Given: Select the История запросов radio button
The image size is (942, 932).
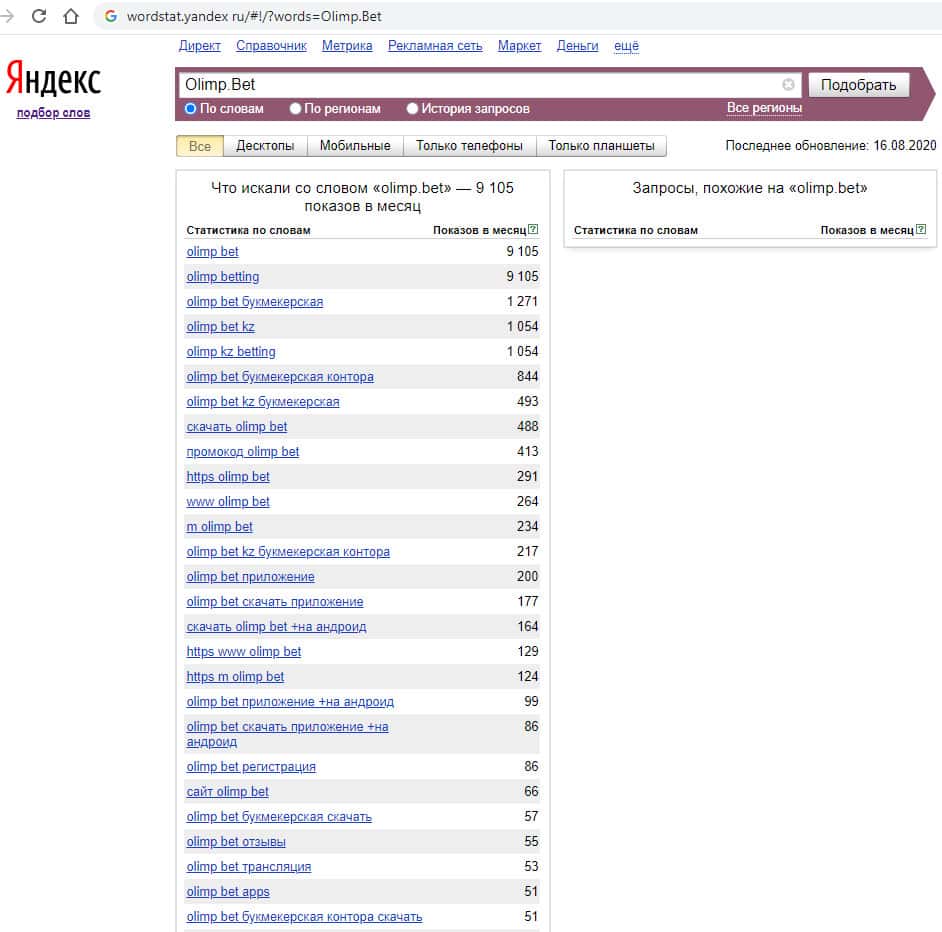Looking at the screenshot, I should pyautogui.click(x=412, y=109).
